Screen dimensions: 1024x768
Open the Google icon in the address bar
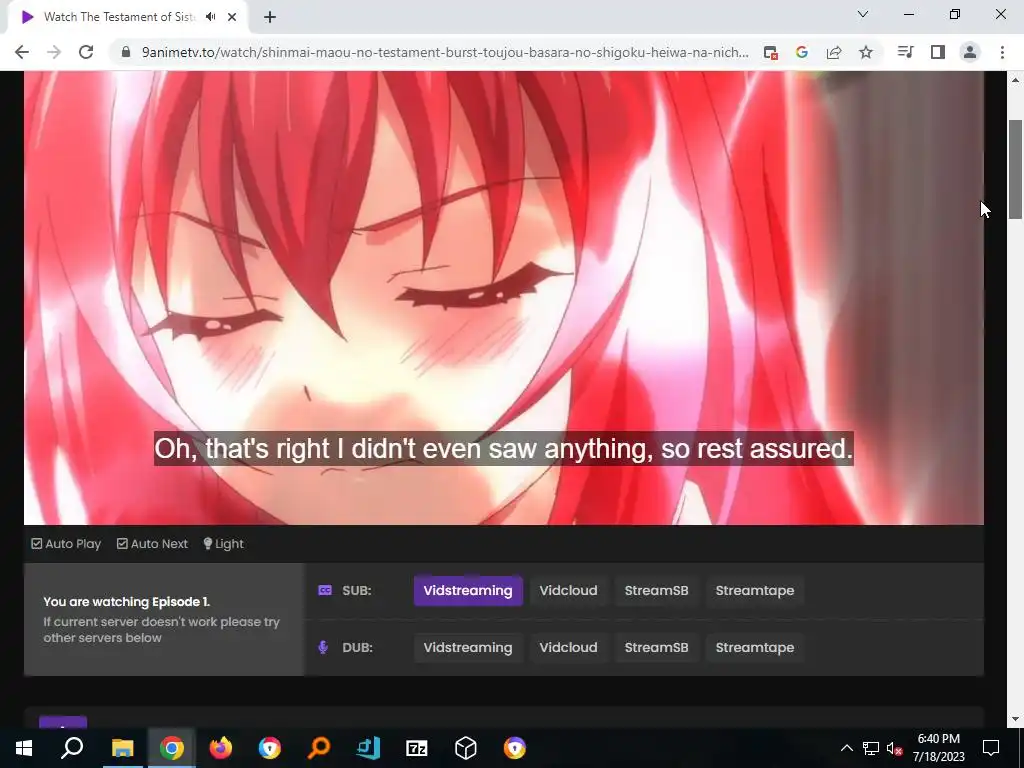click(802, 52)
